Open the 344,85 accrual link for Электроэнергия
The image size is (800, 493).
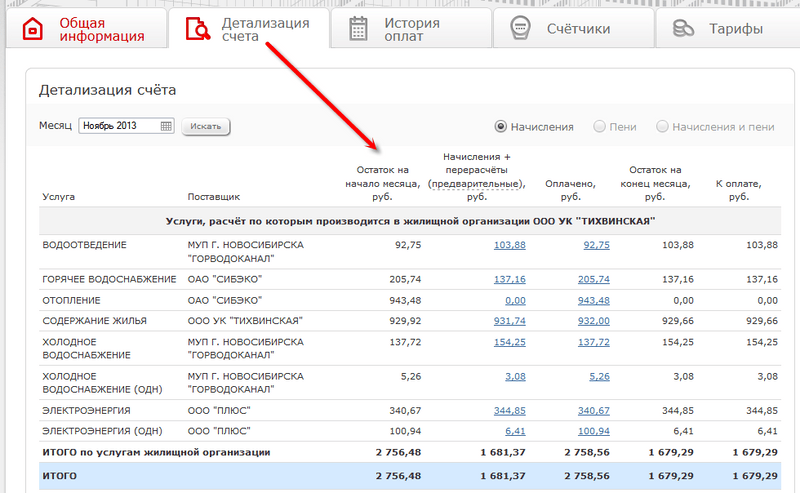509,410
